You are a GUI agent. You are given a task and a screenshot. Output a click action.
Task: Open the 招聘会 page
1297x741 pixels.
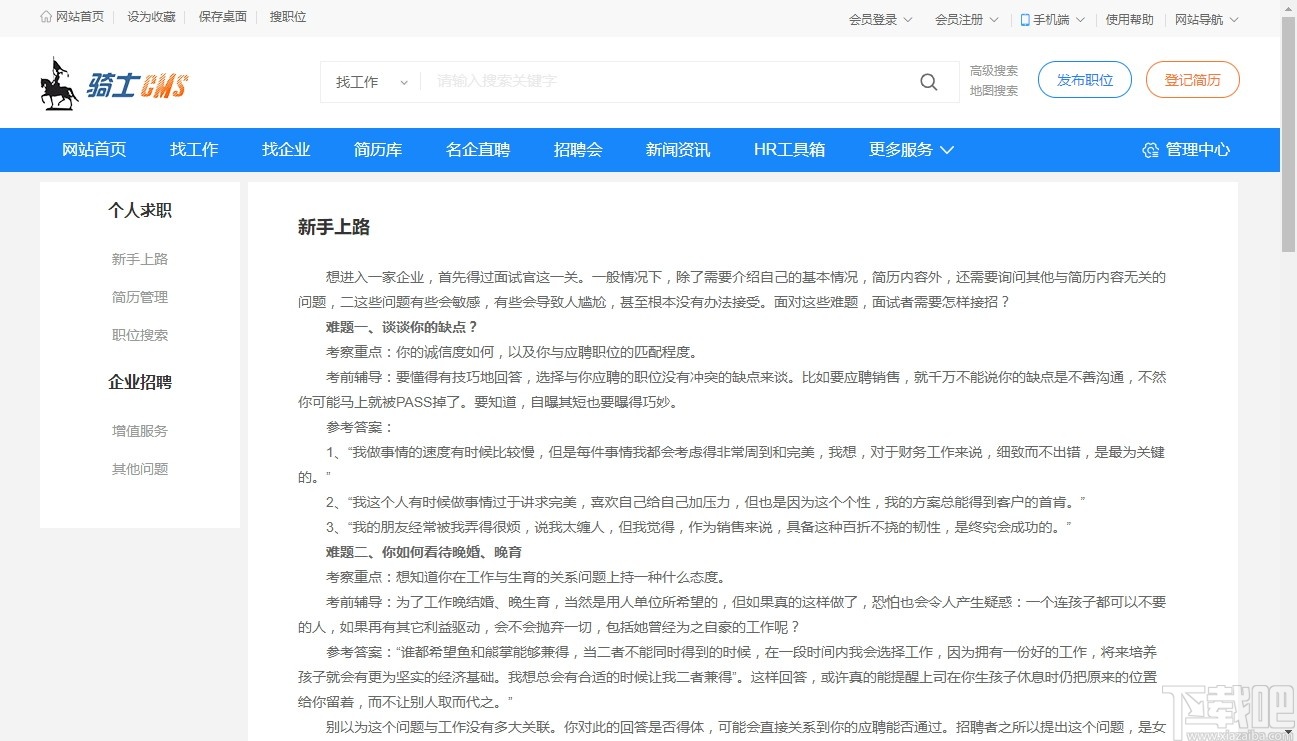(578, 150)
